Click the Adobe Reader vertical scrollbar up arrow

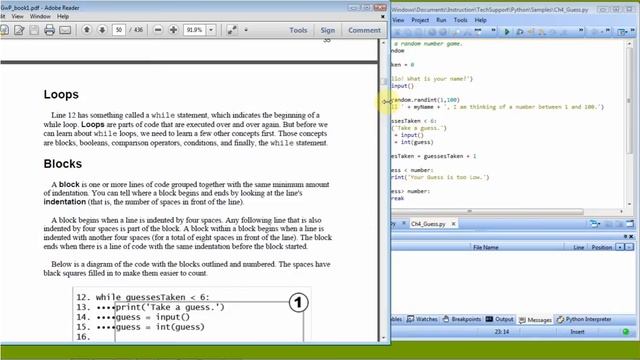[383, 42]
